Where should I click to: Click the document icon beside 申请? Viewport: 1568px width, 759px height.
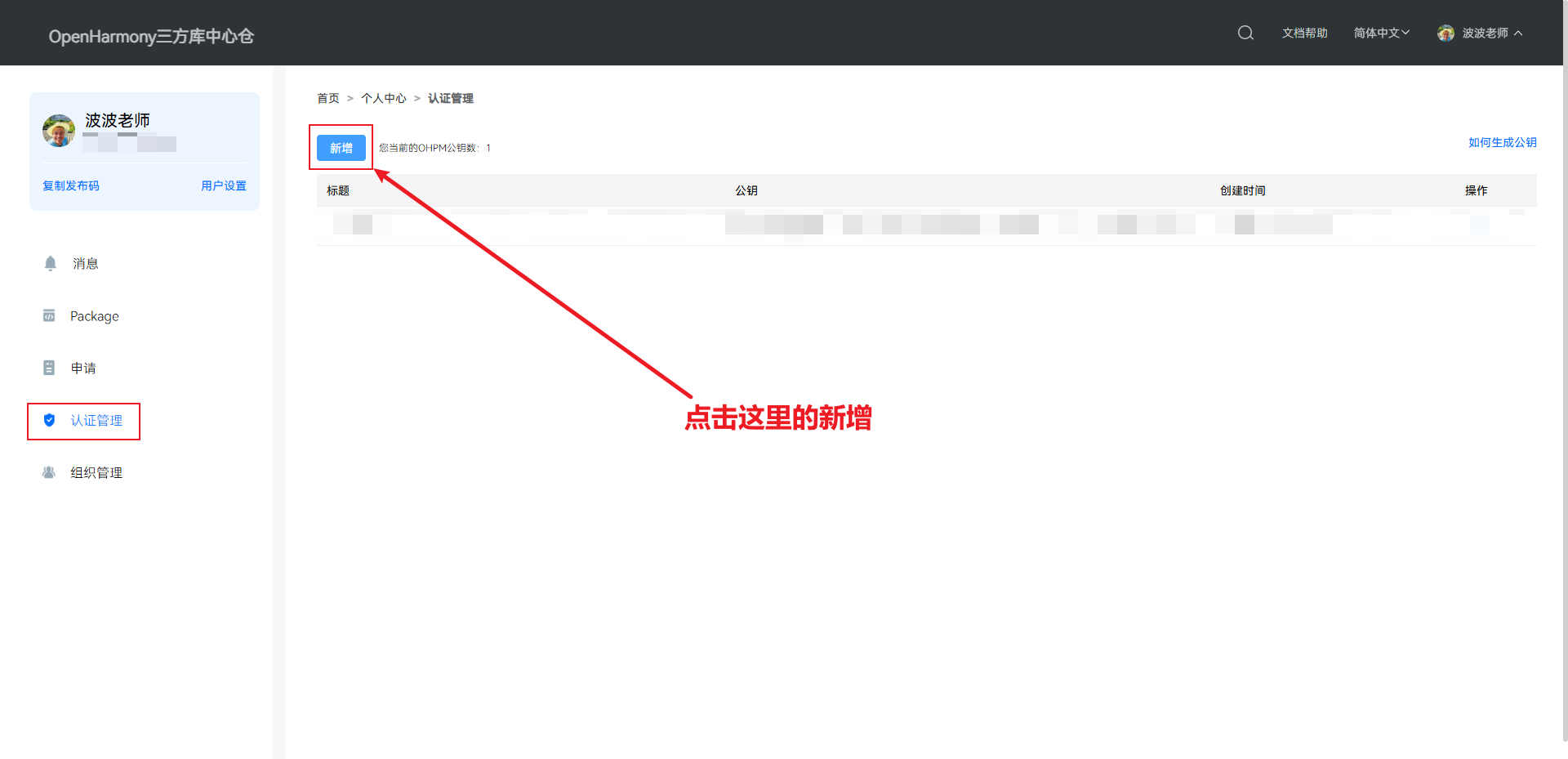pos(49,368)
